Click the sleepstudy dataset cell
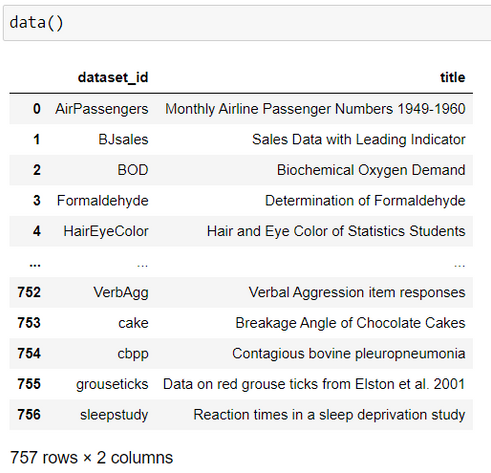The width and height of the screenshot is (491, 473). coord(114,415)
